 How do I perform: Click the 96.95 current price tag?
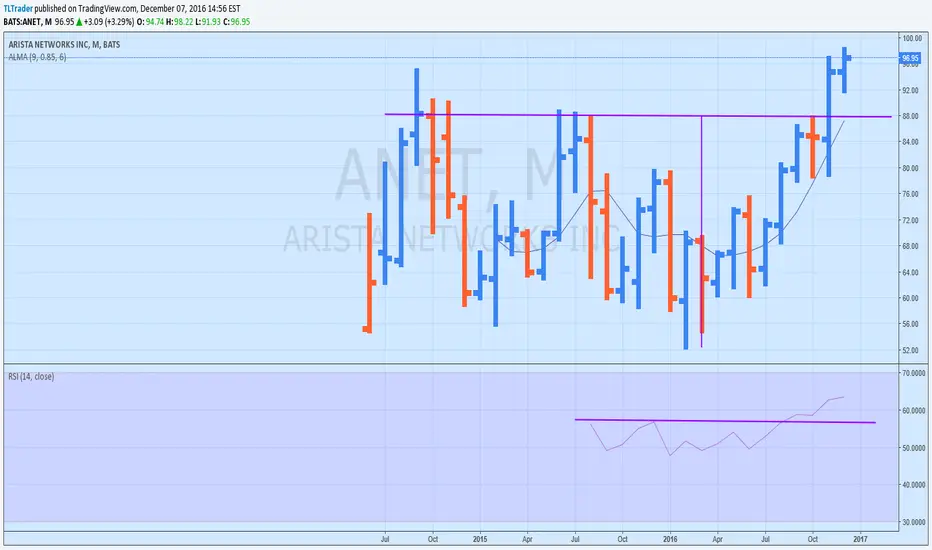(910, 58)
